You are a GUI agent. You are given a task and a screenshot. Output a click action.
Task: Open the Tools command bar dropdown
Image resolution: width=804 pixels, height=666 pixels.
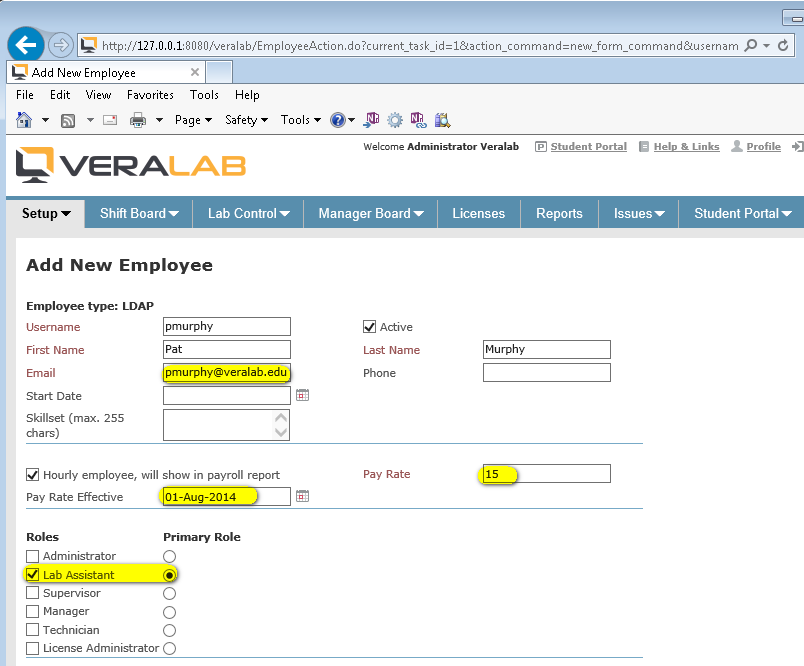click(x=300, y=120)
